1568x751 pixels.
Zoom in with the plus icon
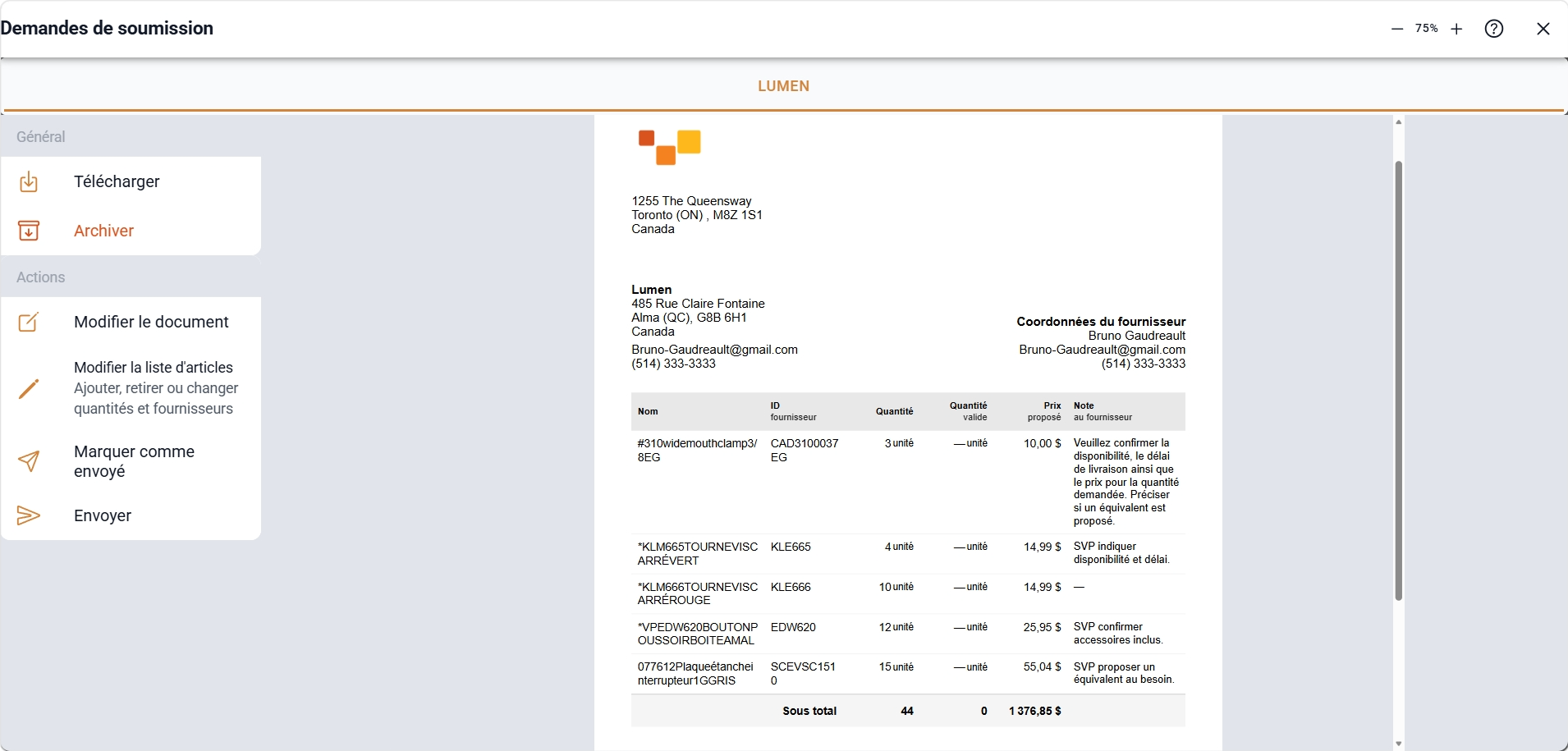pyautogui.click(x=1456, y=29)
